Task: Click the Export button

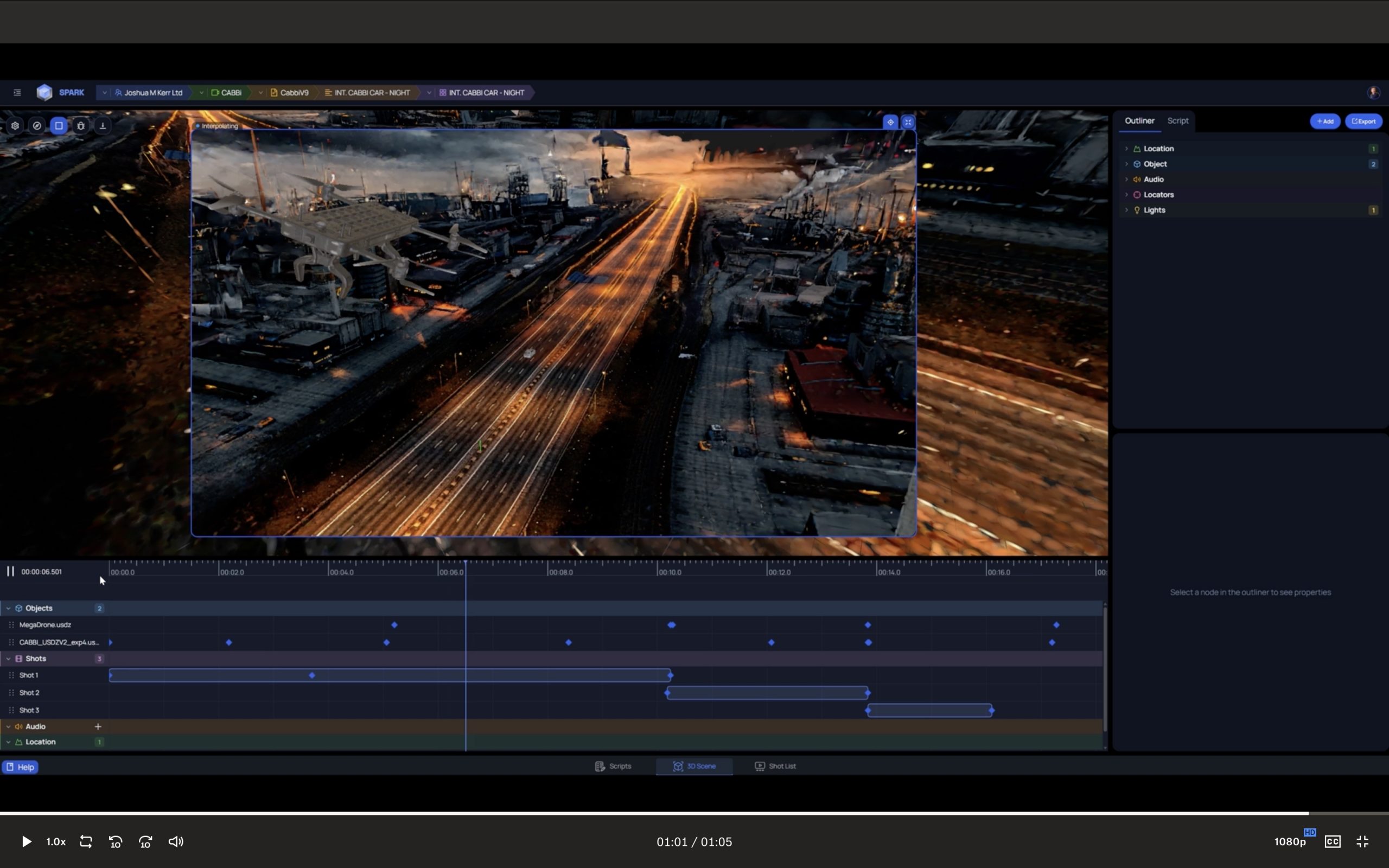Action: click(1363, 121)
